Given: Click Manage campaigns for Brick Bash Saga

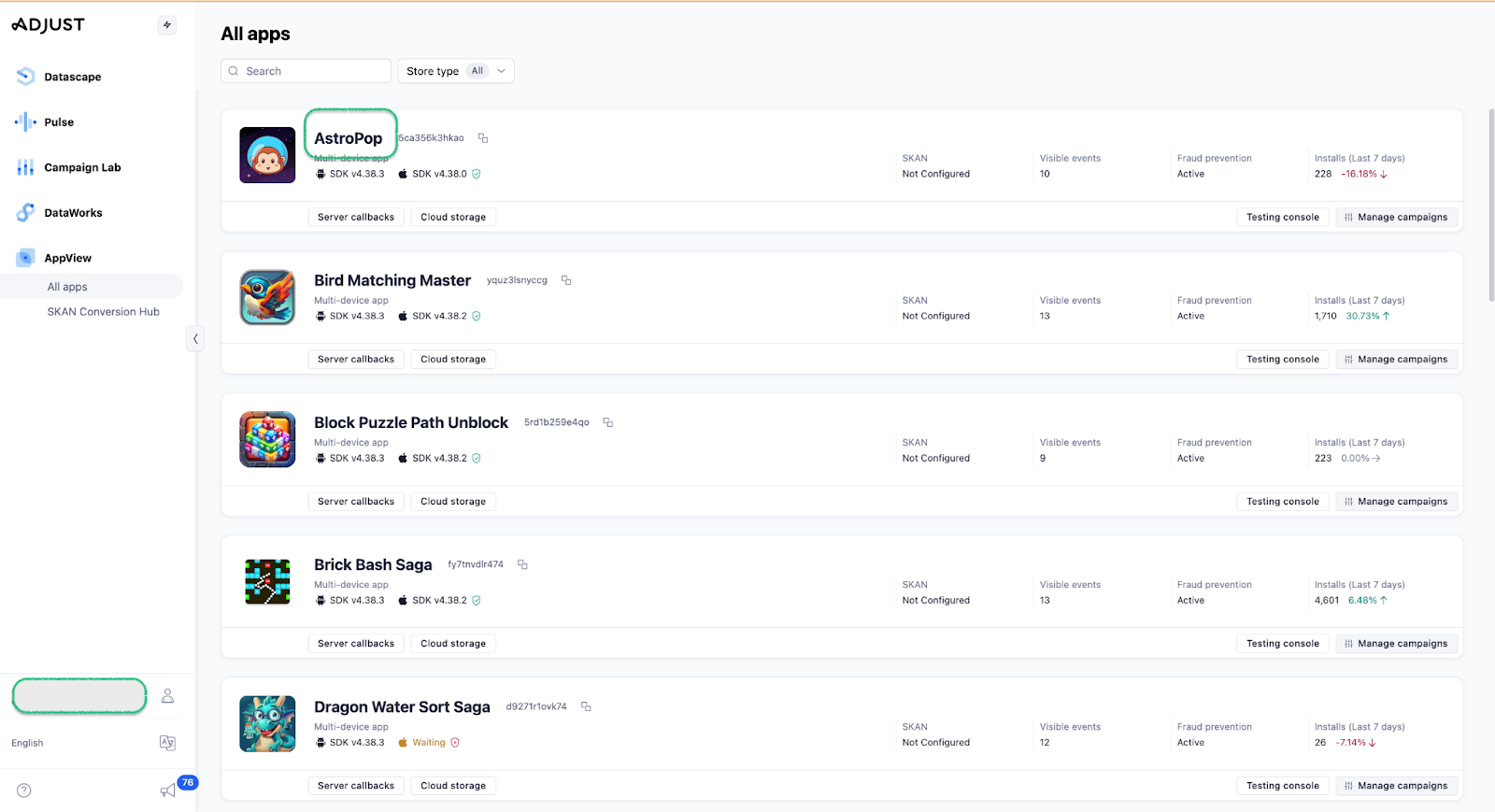Looking at the screenshot, I should click(x=1397, y=643).
